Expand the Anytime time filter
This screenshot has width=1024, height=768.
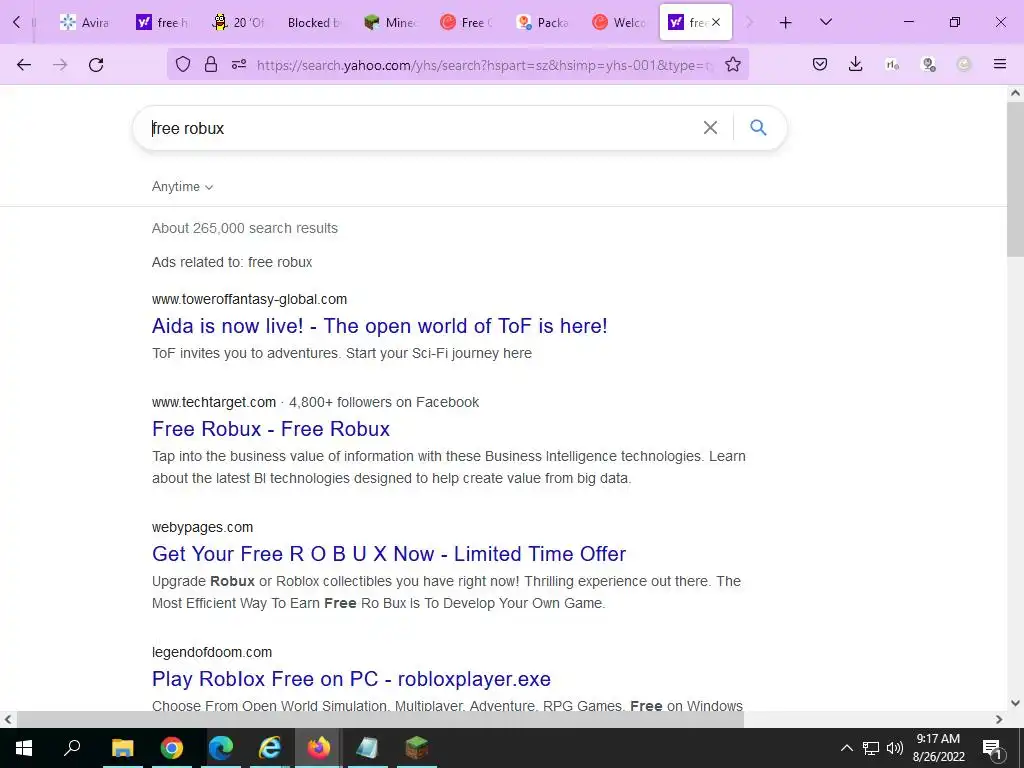[x=182, y=187]
